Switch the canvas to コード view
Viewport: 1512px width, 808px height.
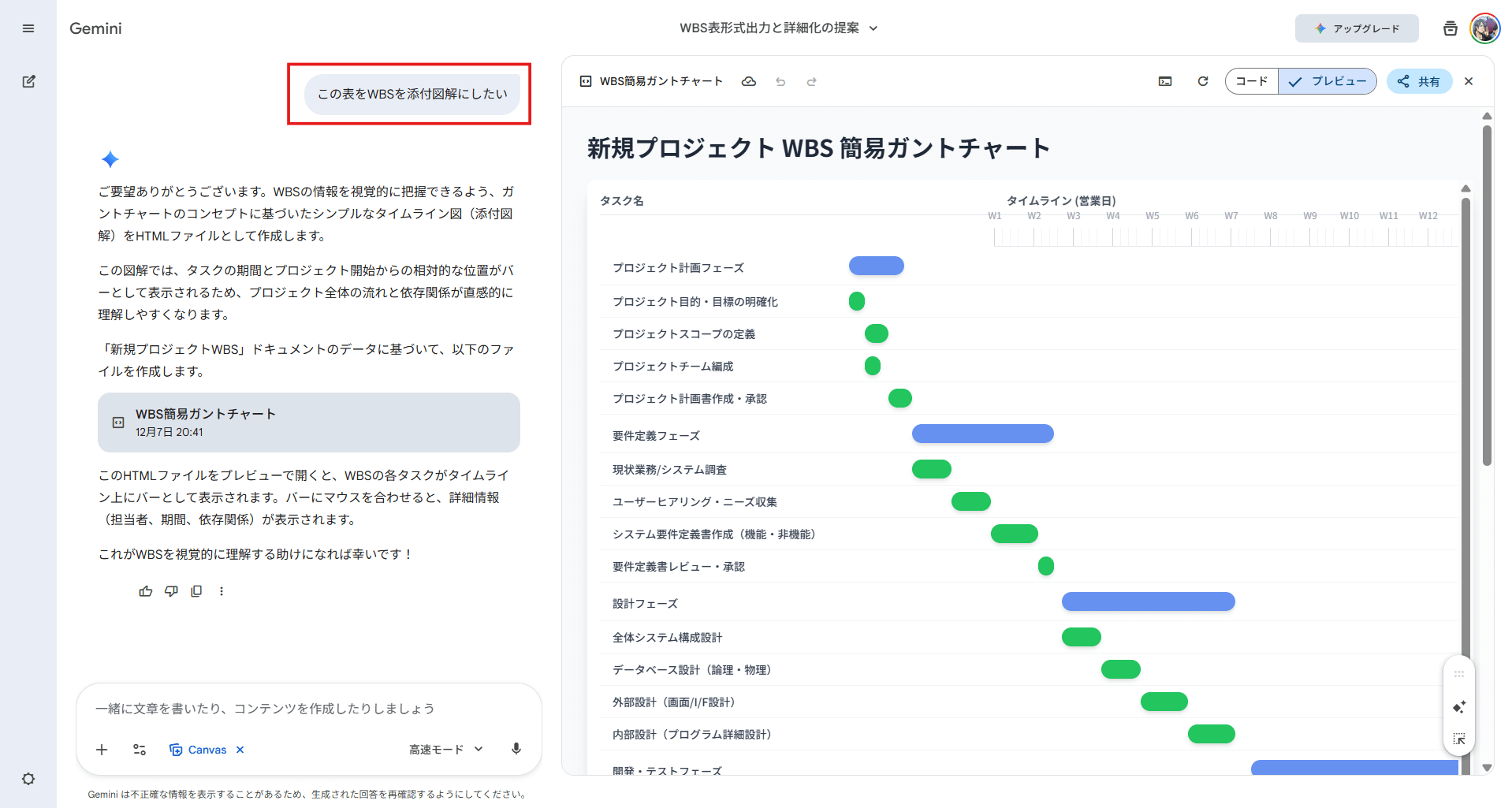click(1252, 81)
